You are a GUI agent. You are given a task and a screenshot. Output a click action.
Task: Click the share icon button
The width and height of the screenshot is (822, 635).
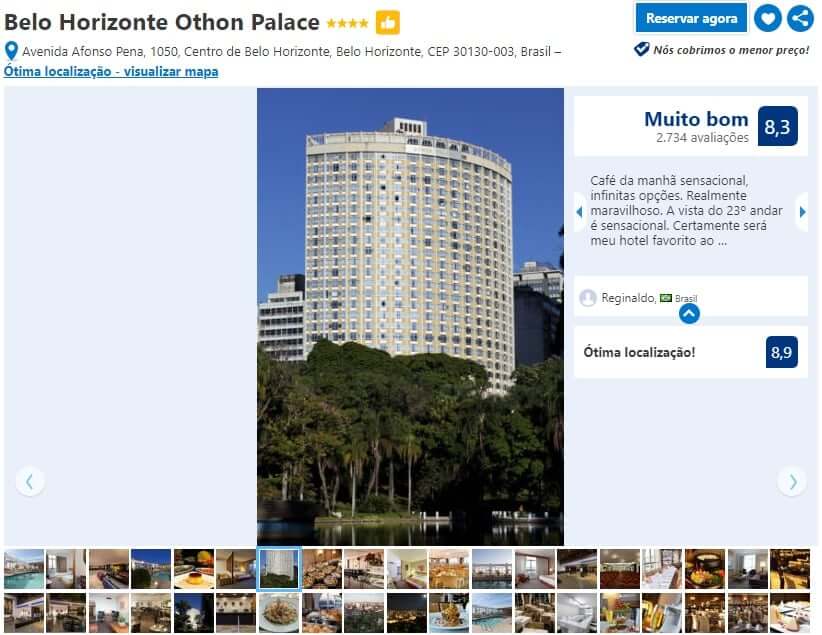(800, 18)
